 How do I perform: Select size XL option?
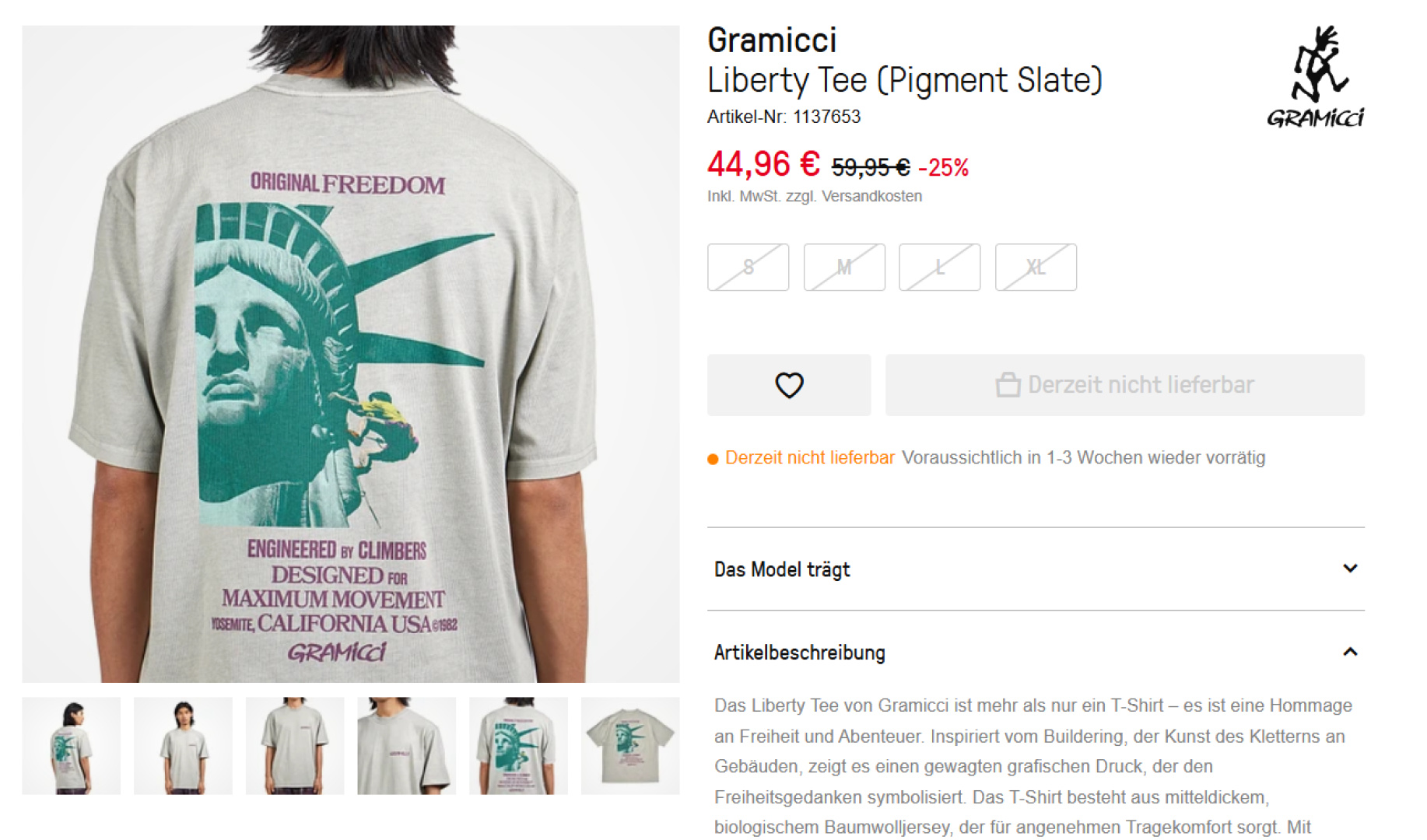click(1036, 268)
